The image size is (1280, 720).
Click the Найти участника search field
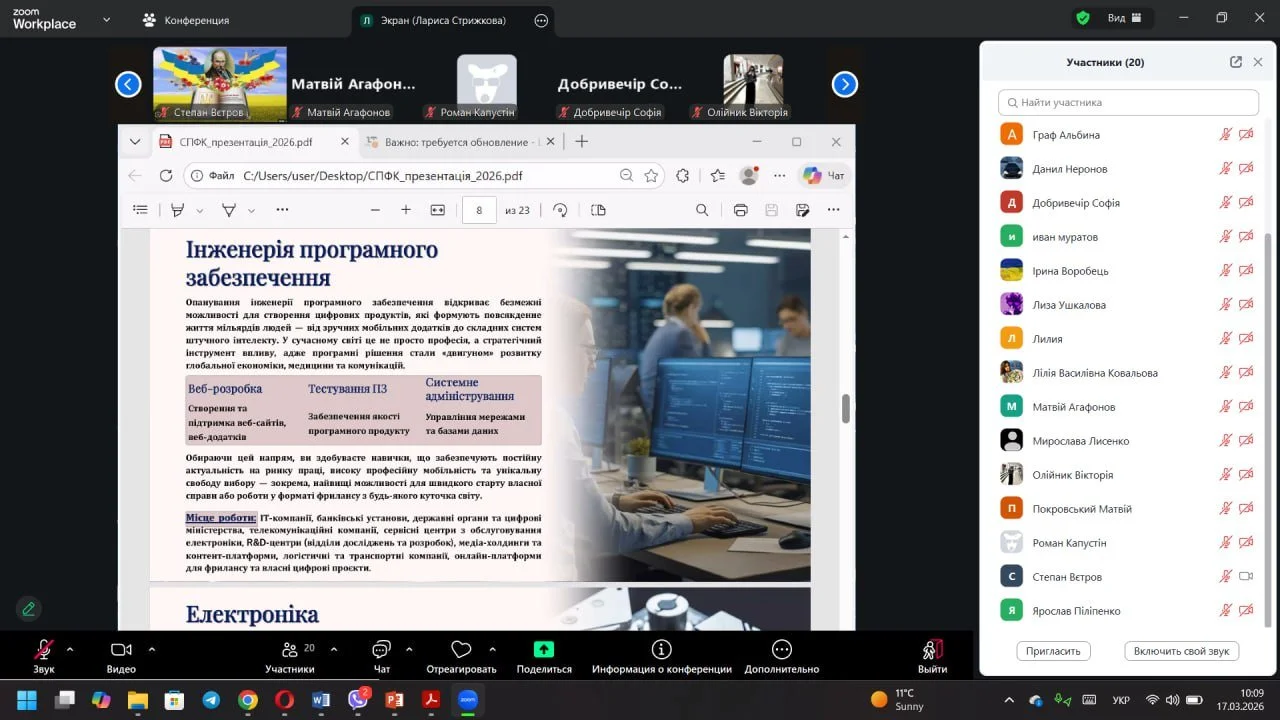pos(1128,102)
